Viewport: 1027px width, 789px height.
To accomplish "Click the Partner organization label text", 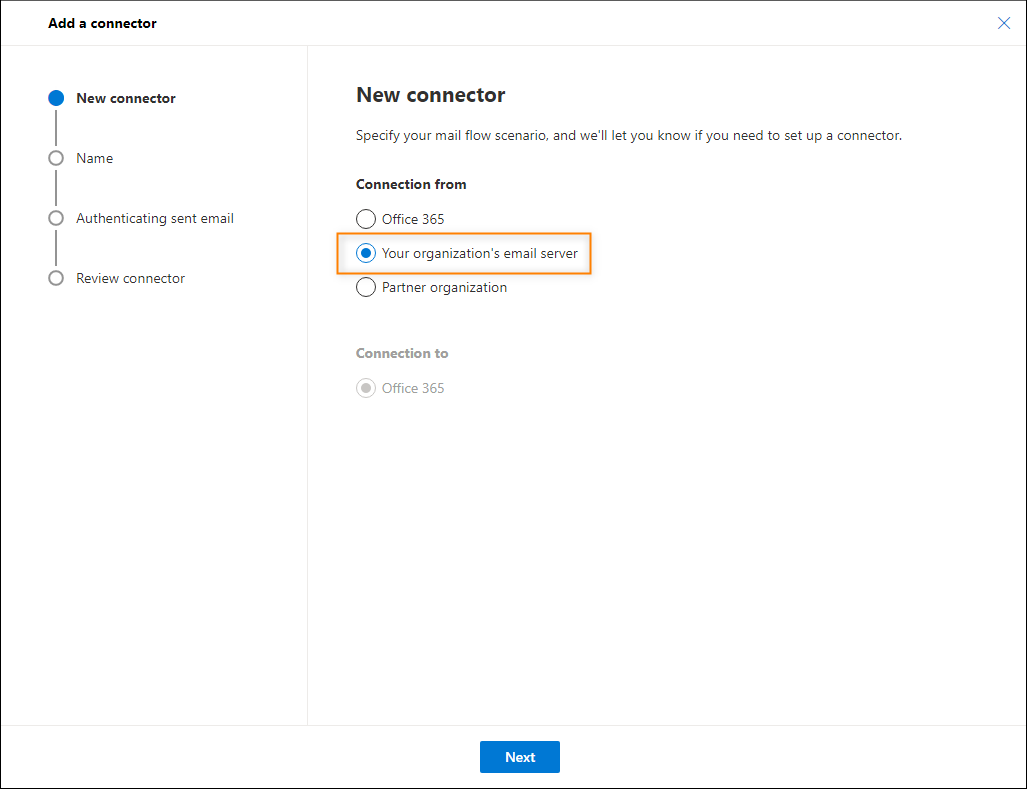I will 444,287.
